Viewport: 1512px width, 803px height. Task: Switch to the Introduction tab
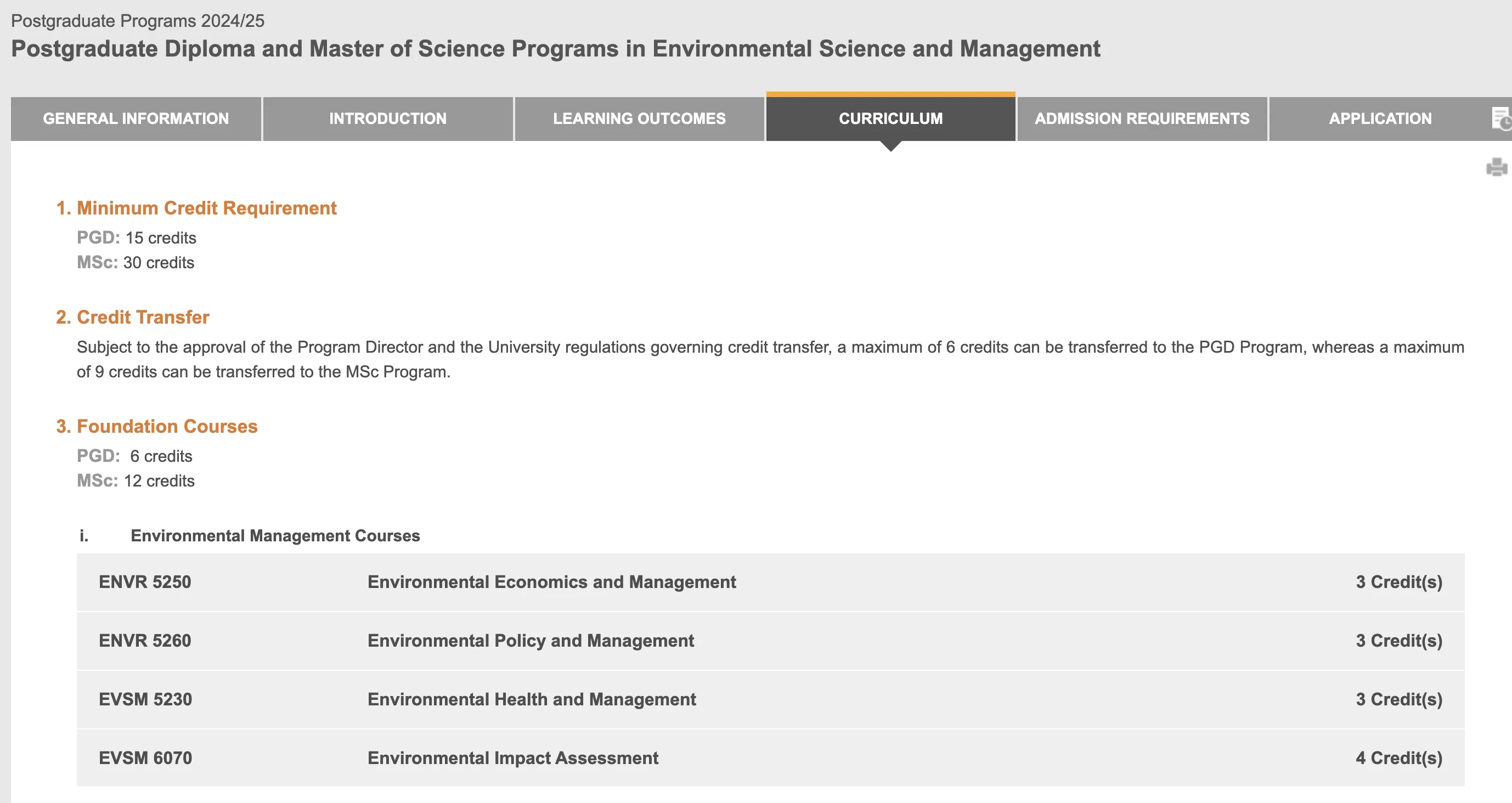tap(387, 118)
